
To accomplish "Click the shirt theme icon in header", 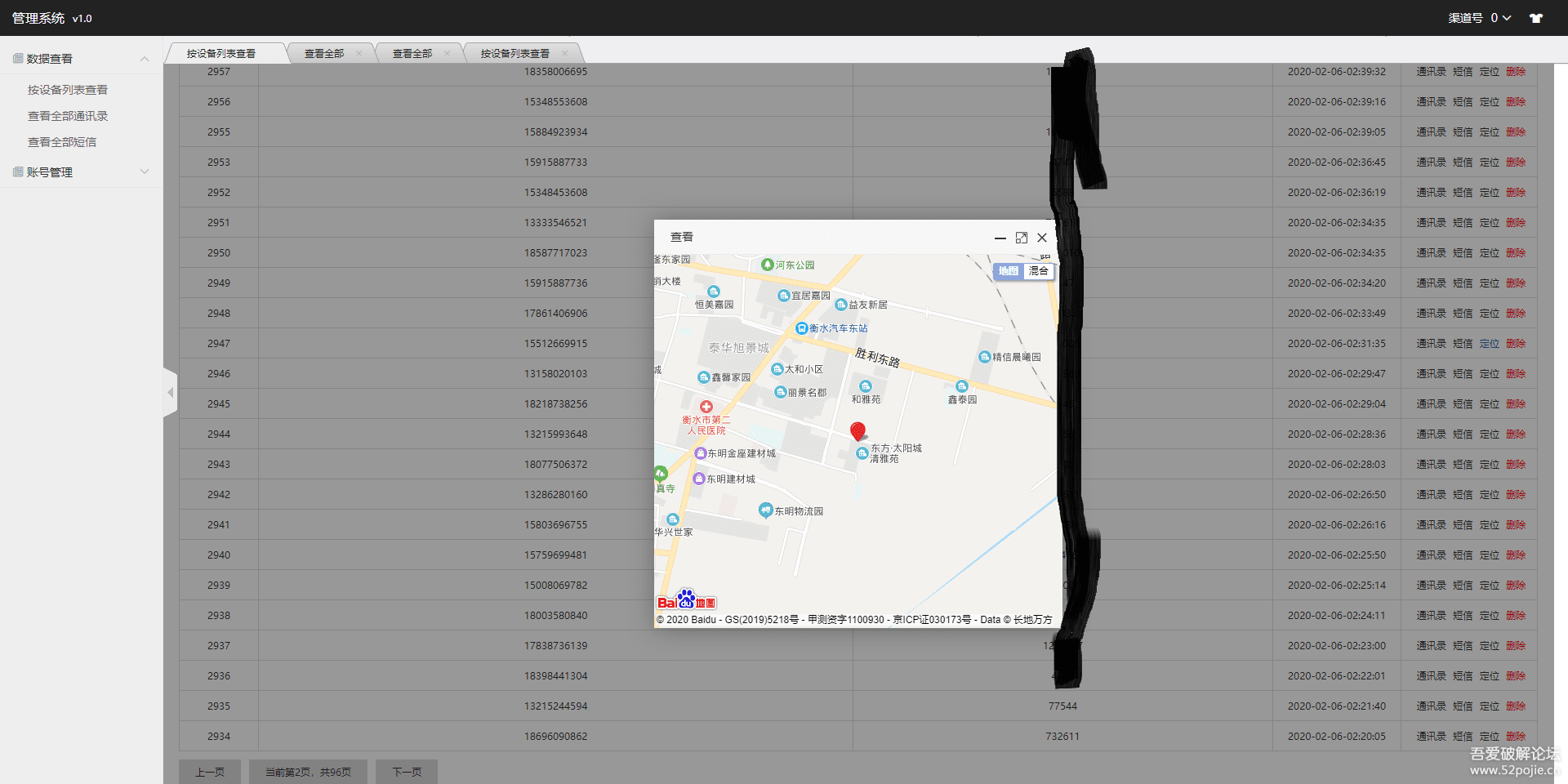I will [x=1535, y=18].
